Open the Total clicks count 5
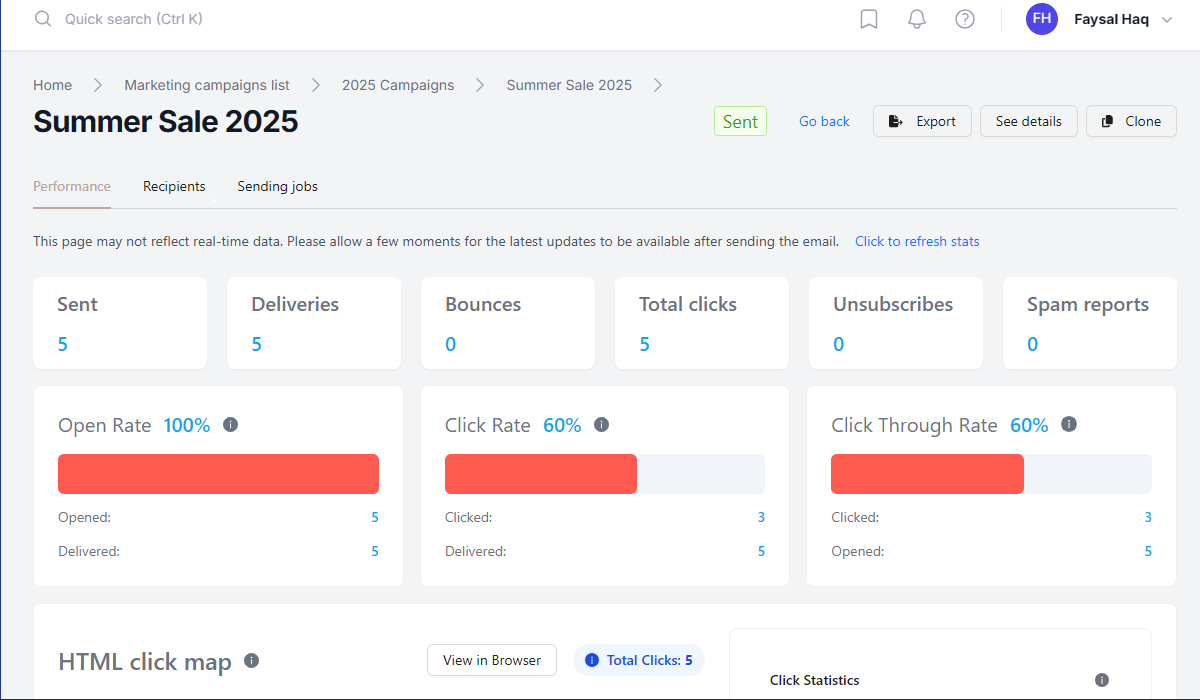The image size is (1200, 700). 644,344
